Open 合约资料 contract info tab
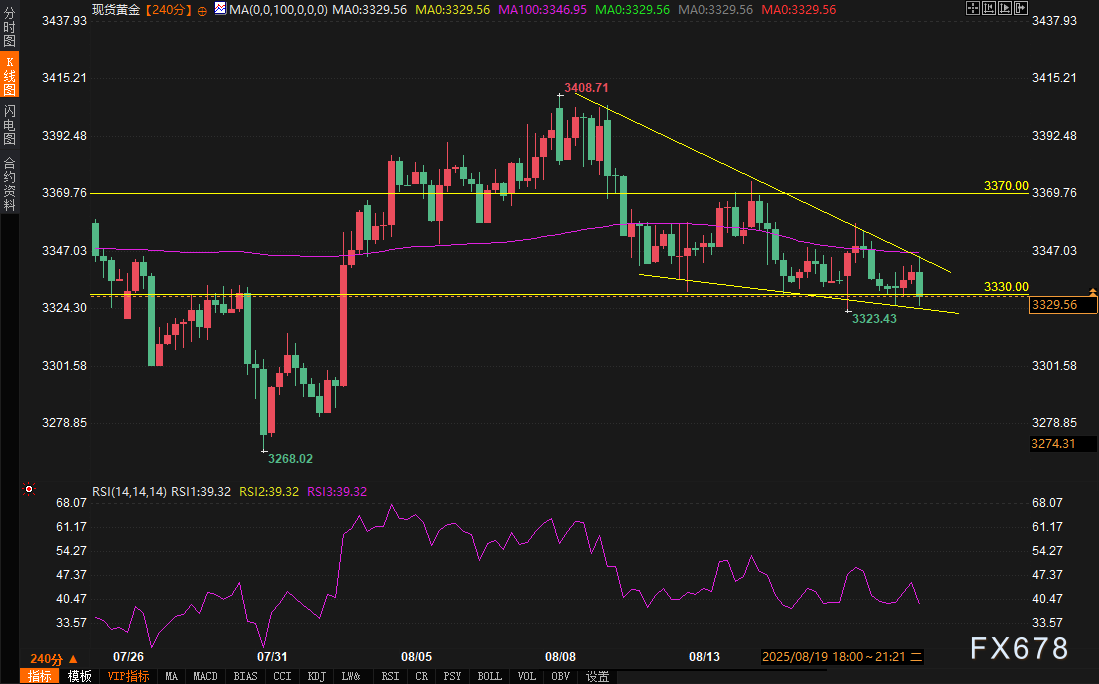 (x=9, y=183)
